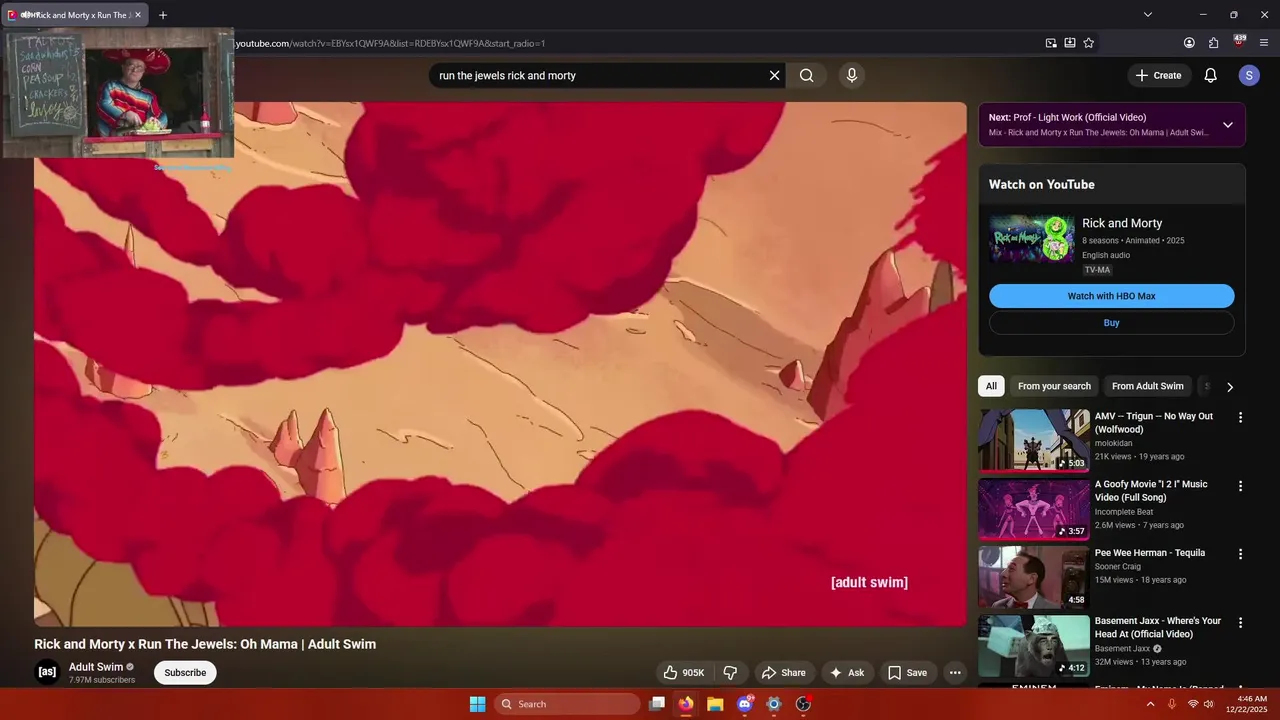Open uBlock Origin extension showing 439
The width and height of the screenshot is (1280, 720).
(x=1239, y=42)
